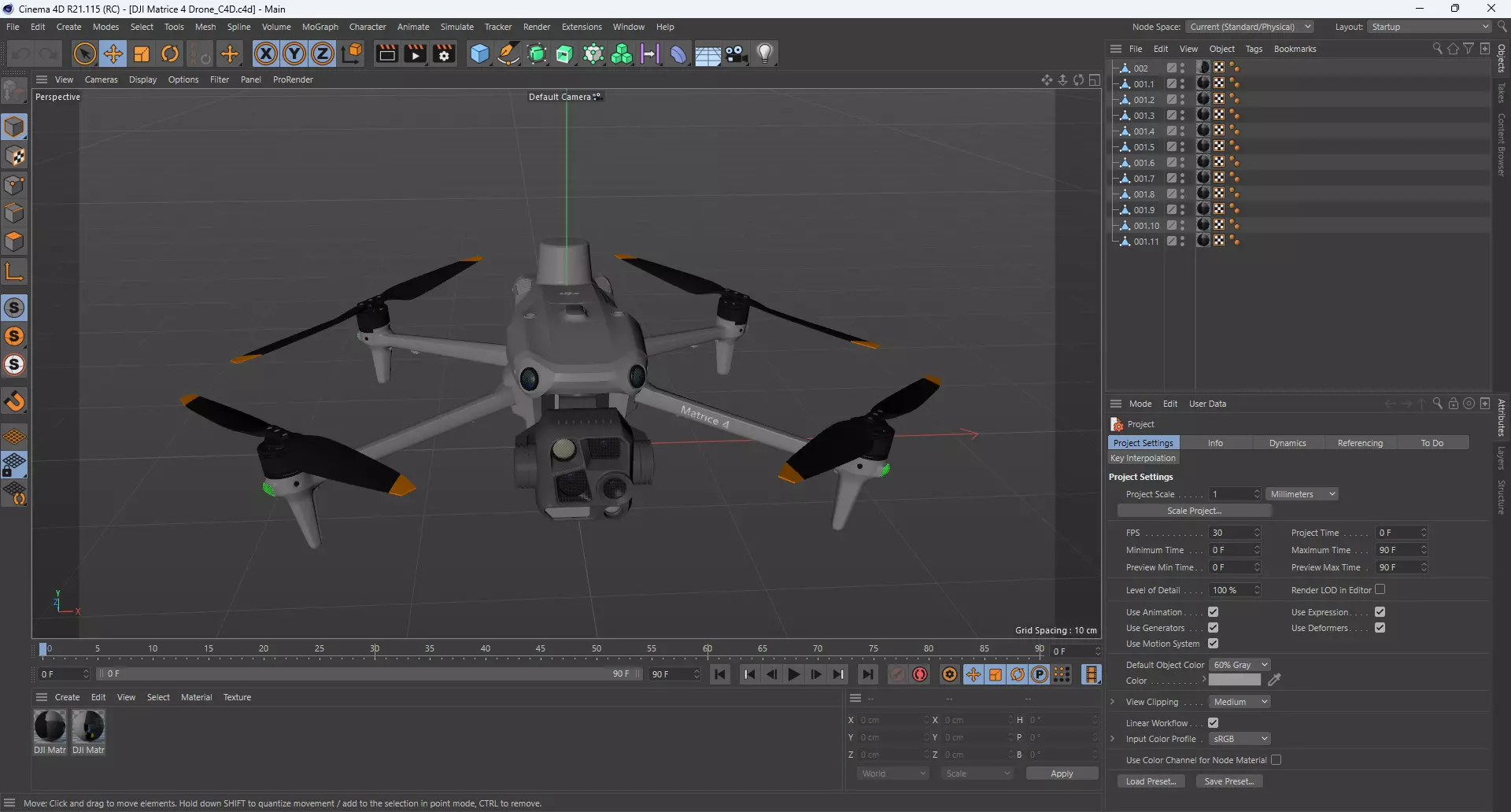
Task: Open the World coordinate dropdown
Action: point(893,773)
